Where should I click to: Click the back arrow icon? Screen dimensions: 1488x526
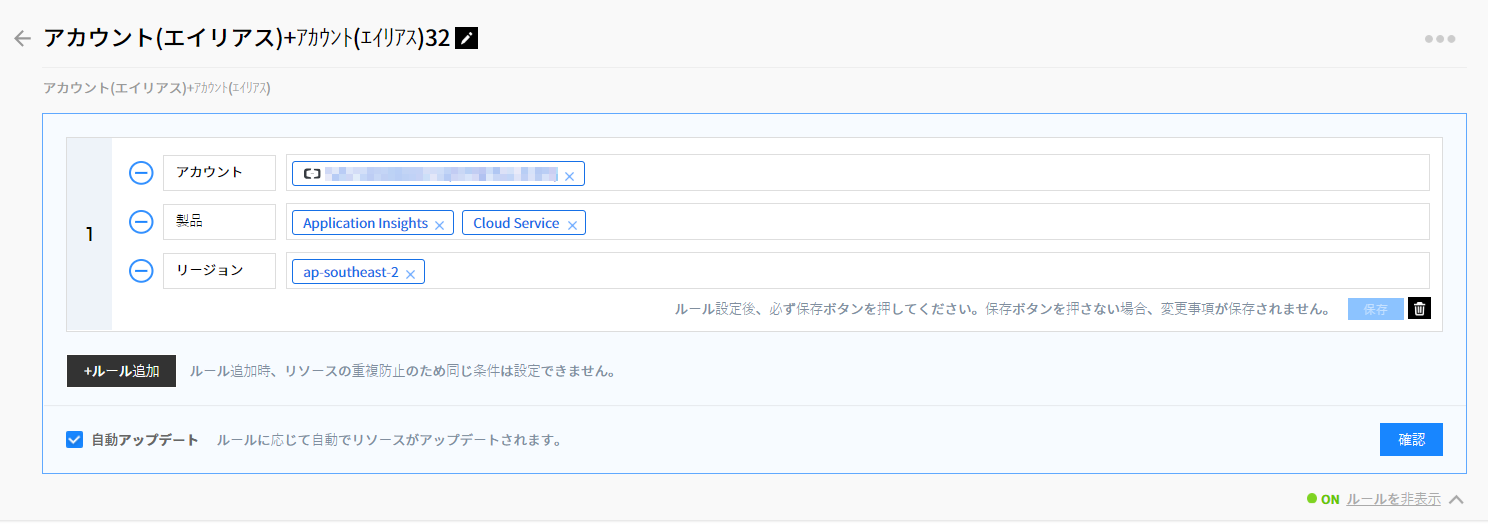[x=22, y=39]
